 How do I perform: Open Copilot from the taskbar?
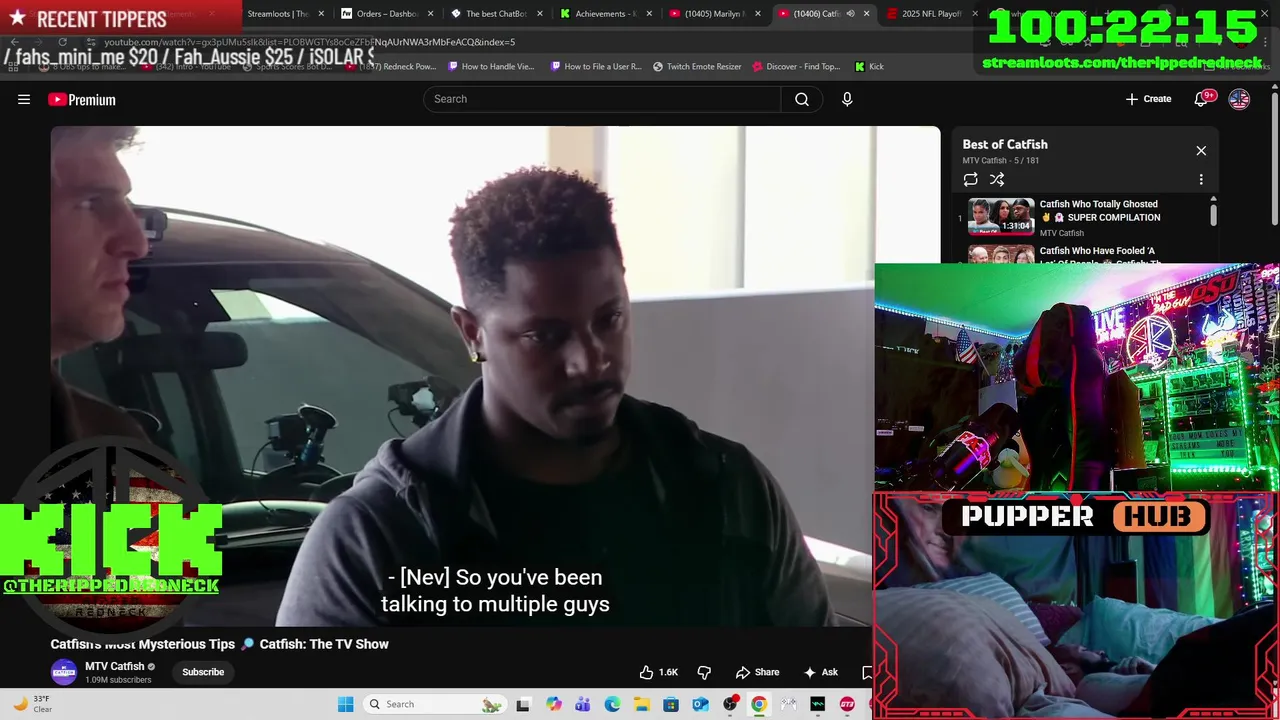553,704
